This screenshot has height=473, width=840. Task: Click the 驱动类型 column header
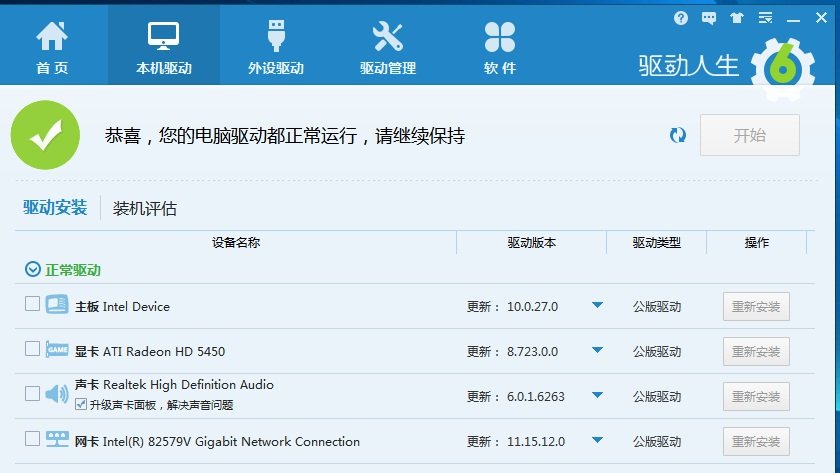[x=656, y=243]
